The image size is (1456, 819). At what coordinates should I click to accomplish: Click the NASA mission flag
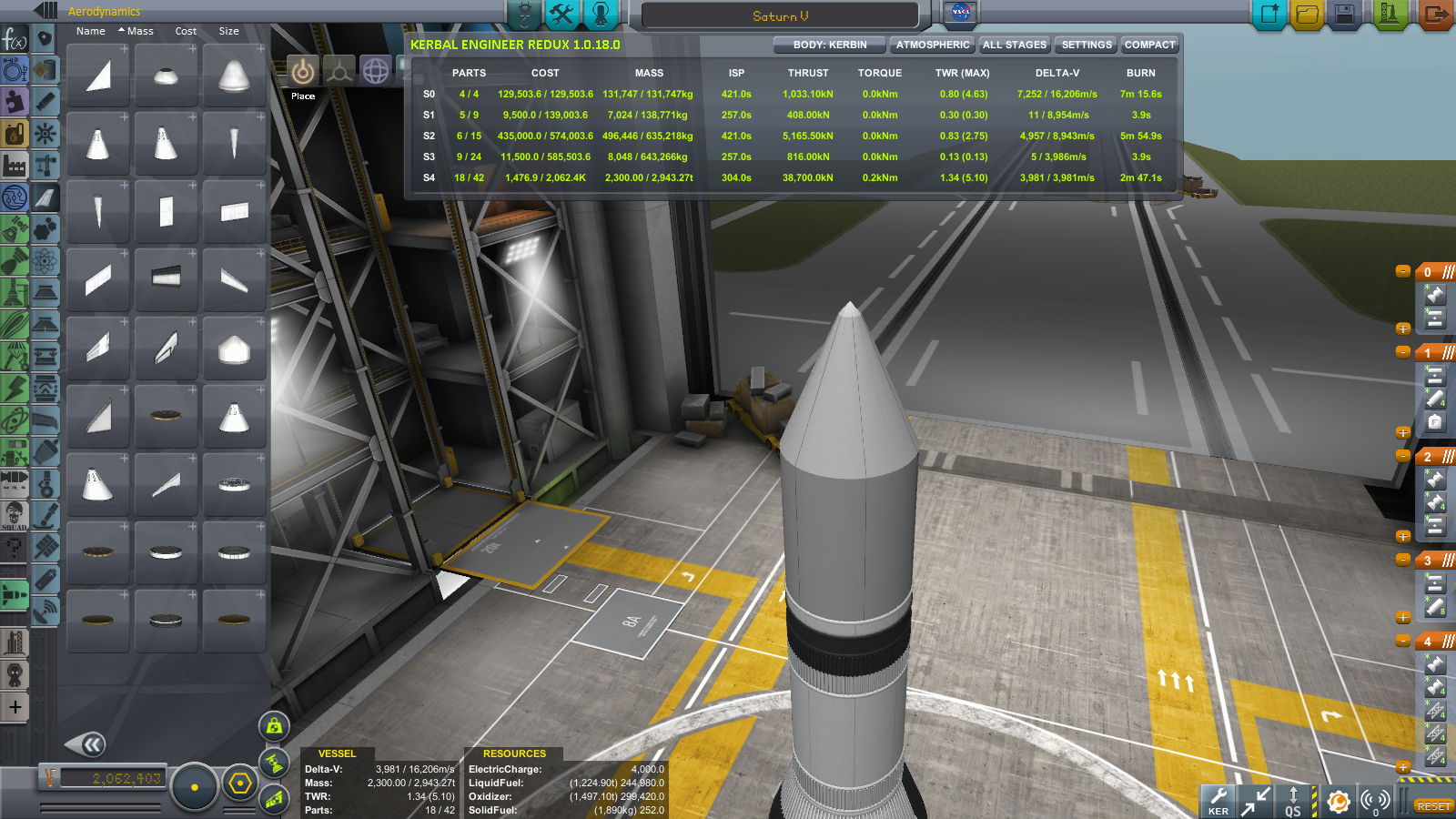click(x=960, y=14)
